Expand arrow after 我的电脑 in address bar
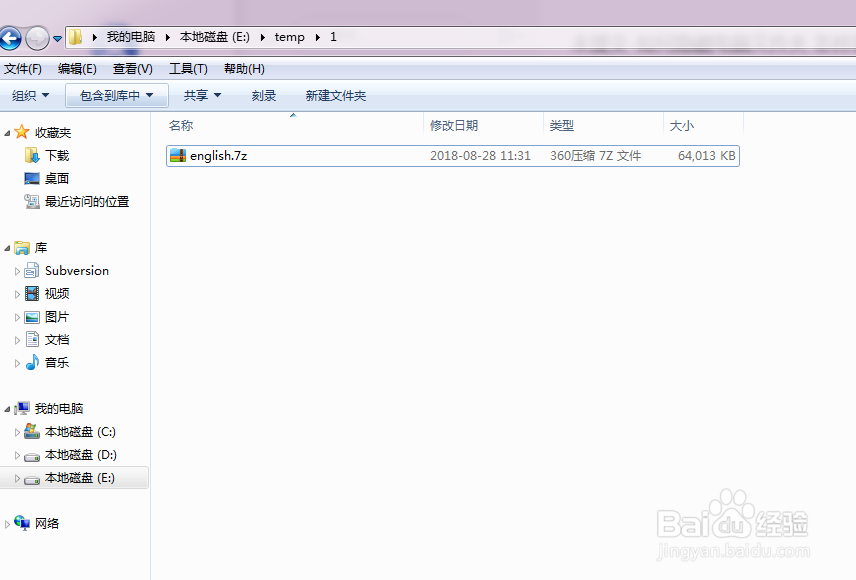 click(x=168, y=37)
